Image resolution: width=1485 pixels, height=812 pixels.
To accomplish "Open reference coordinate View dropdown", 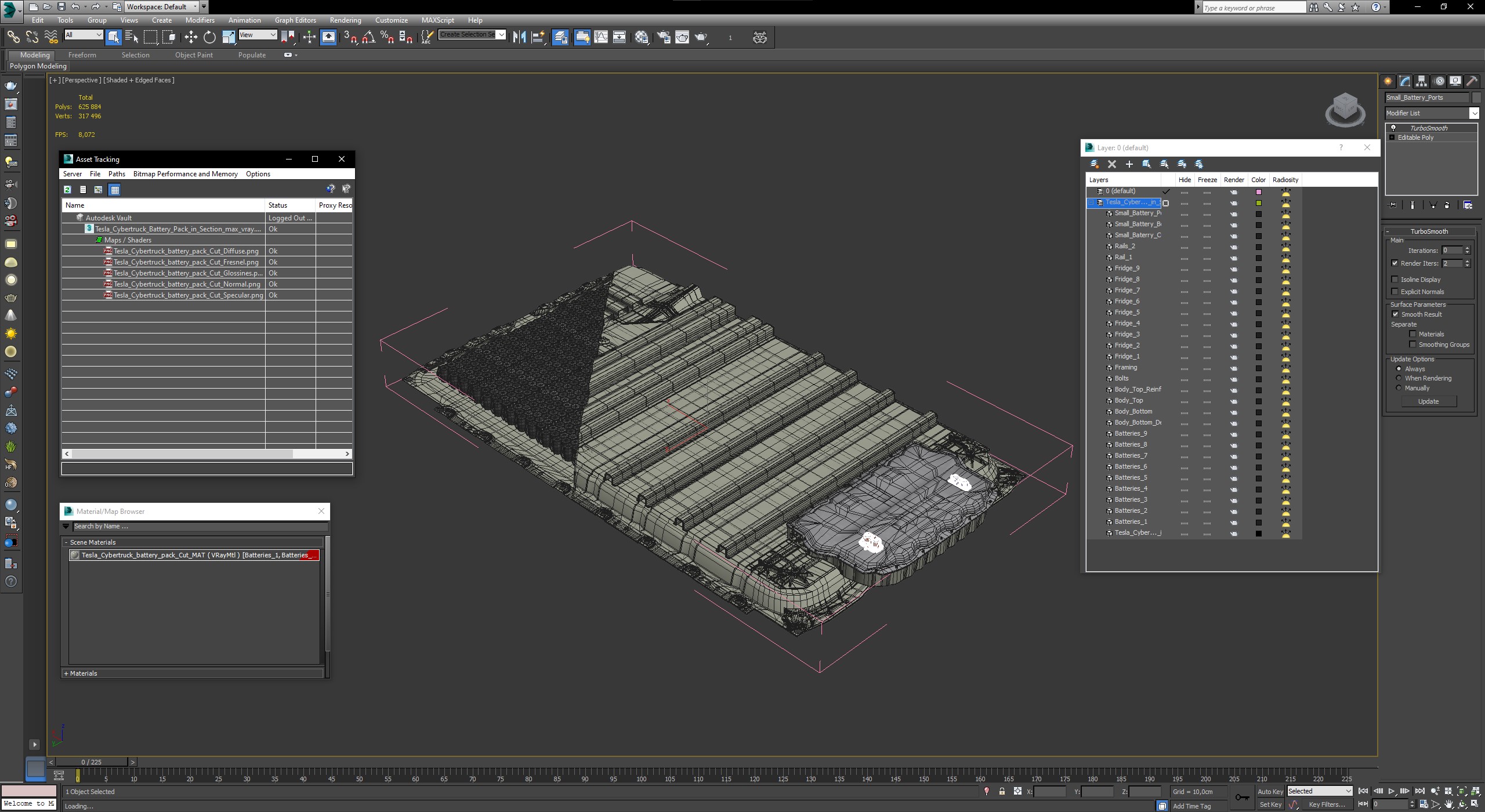I will 258,35.
